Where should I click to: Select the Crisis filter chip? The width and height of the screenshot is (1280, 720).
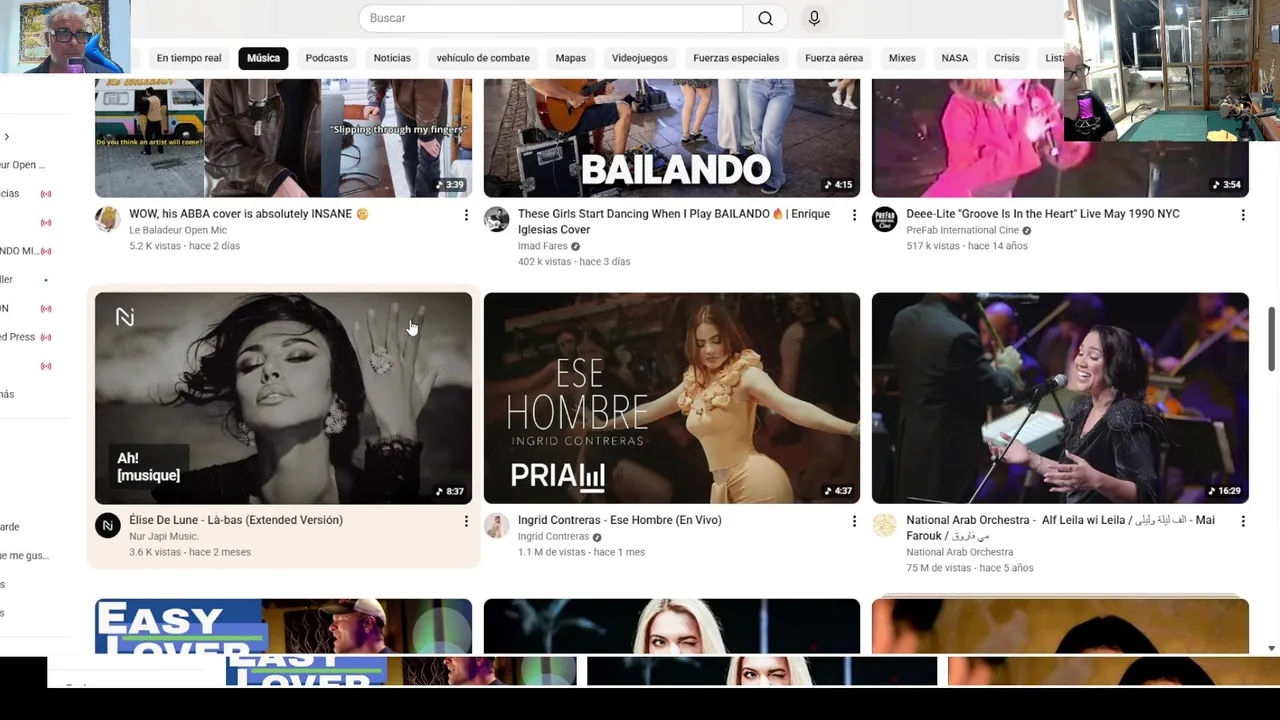pos(1007,58)
